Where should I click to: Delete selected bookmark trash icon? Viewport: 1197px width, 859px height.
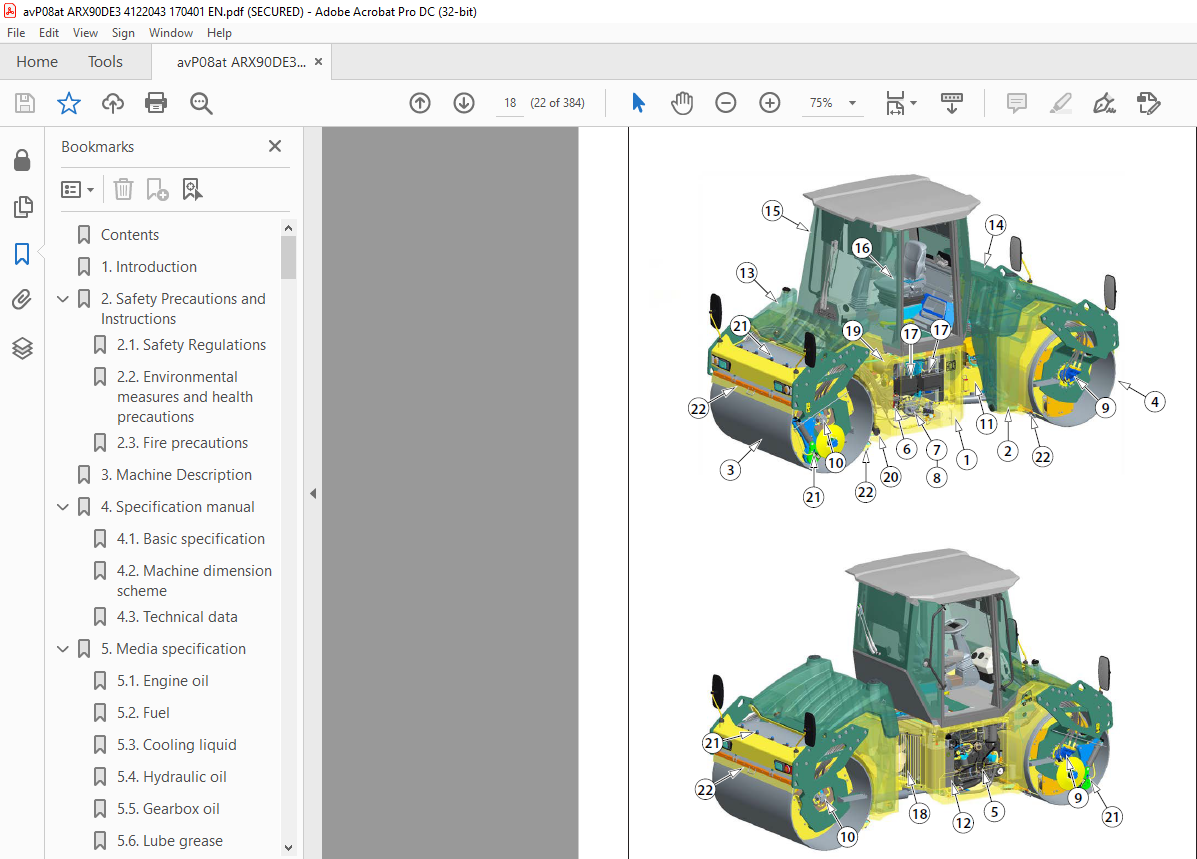click(123, 189)
